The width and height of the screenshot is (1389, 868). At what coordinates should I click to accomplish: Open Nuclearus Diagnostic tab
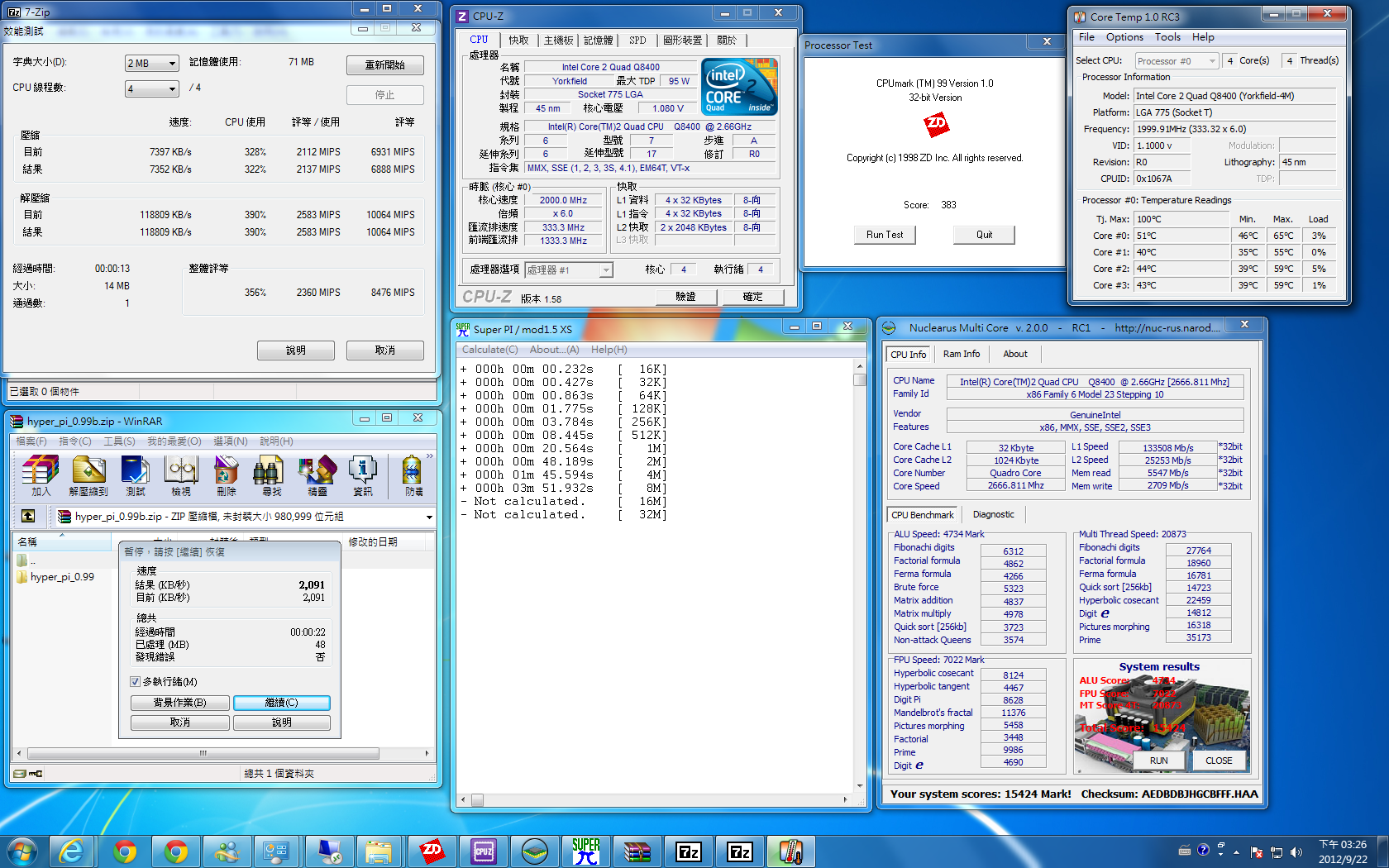(x=993, y=514)
